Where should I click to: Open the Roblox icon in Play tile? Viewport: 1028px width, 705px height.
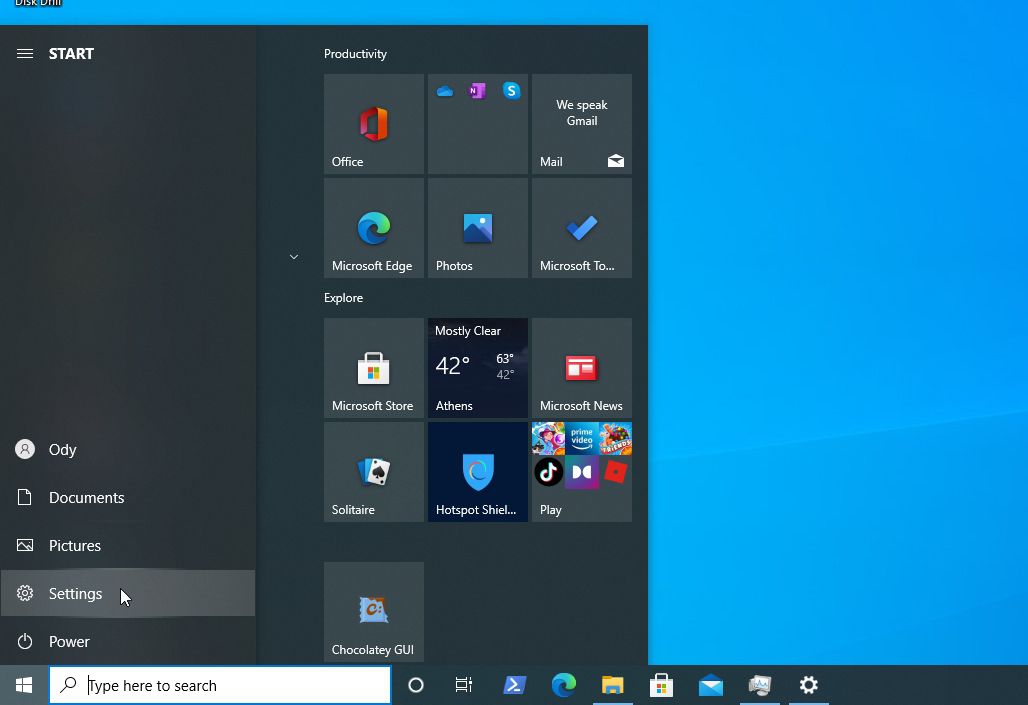pyautogui.click(x=615, y=472)
